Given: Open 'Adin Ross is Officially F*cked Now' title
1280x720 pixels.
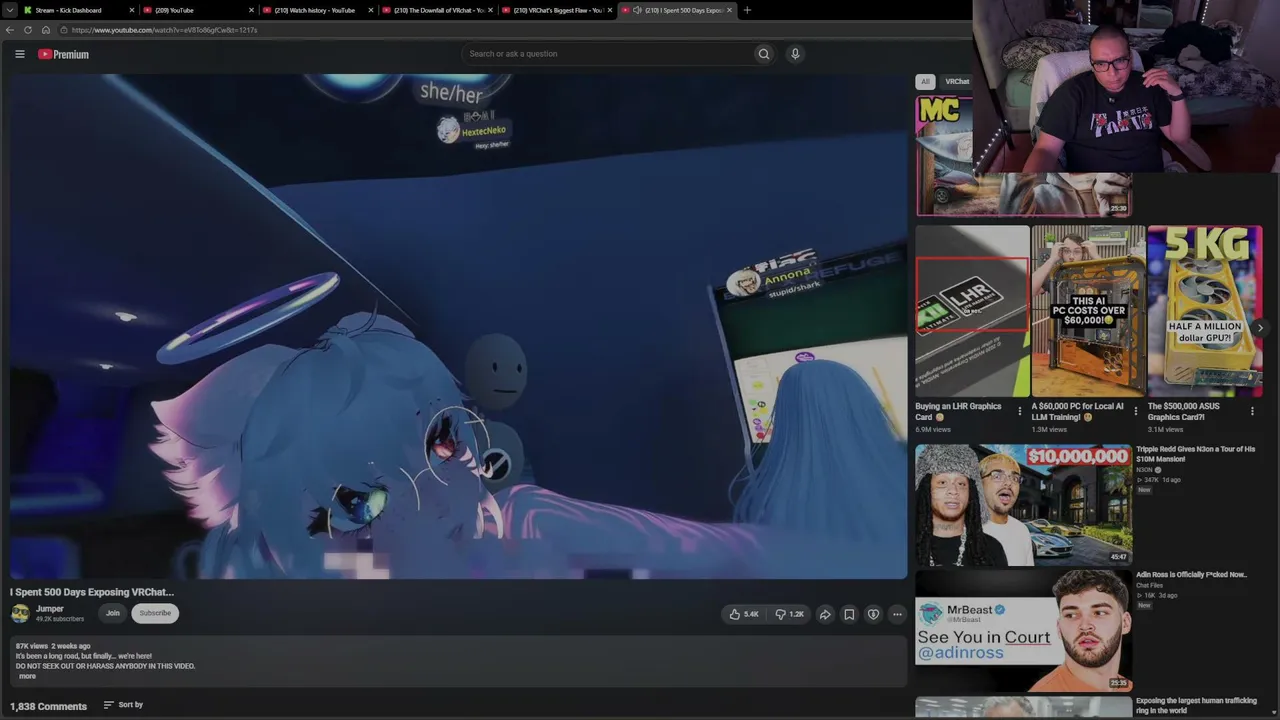Looking at the screenshot, I should [1191, 575].
